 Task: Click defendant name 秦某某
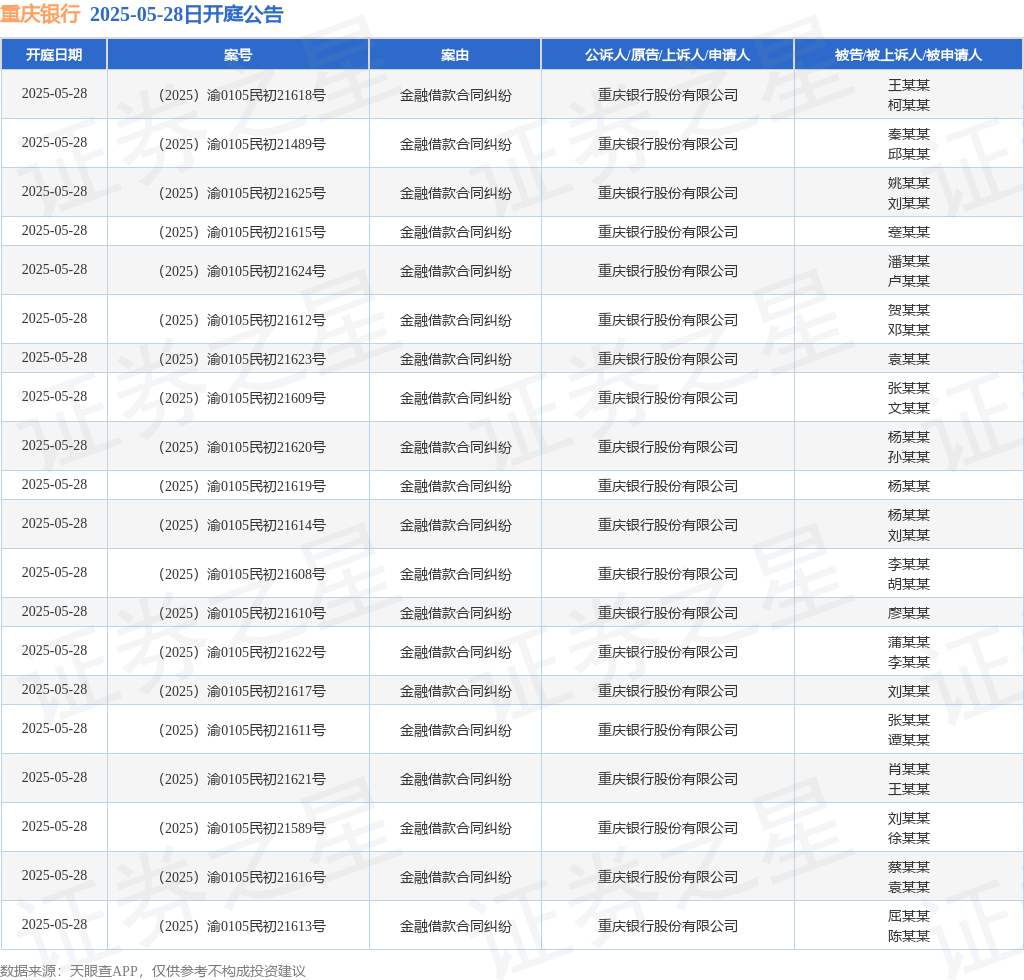[908, 134]
